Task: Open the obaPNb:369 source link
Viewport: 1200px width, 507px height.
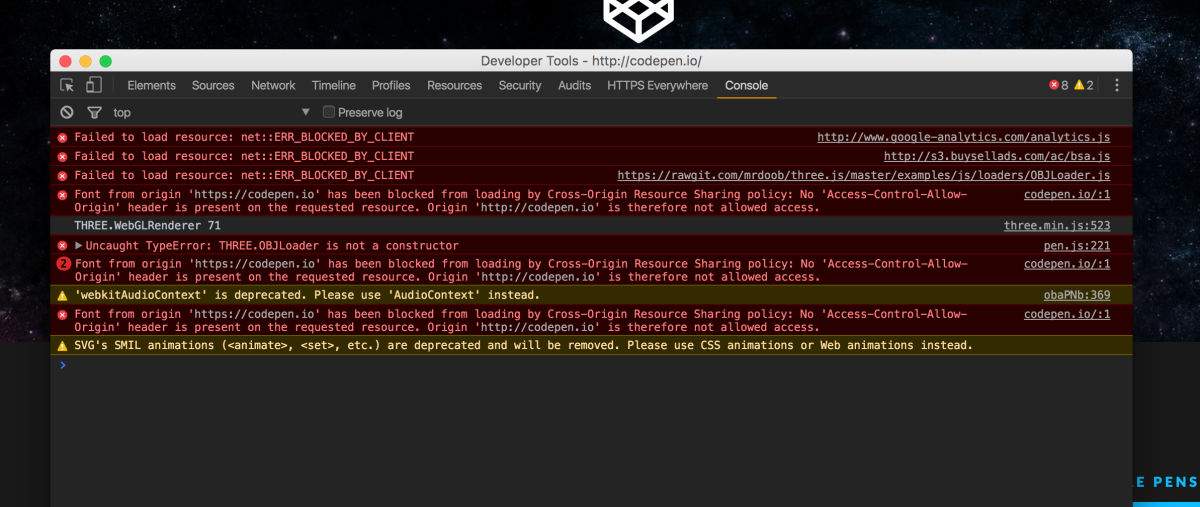Action: pos(1076,295)
